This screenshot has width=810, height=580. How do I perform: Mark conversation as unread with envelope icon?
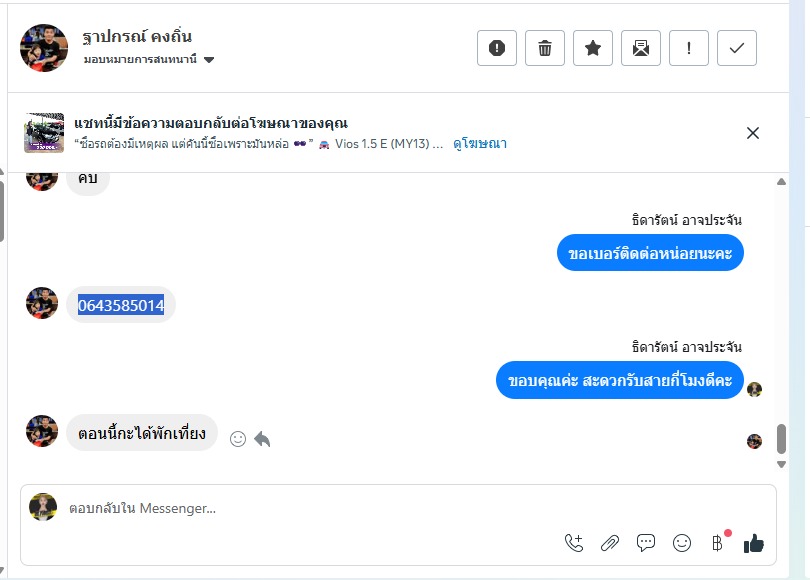[x=641, y=48]
